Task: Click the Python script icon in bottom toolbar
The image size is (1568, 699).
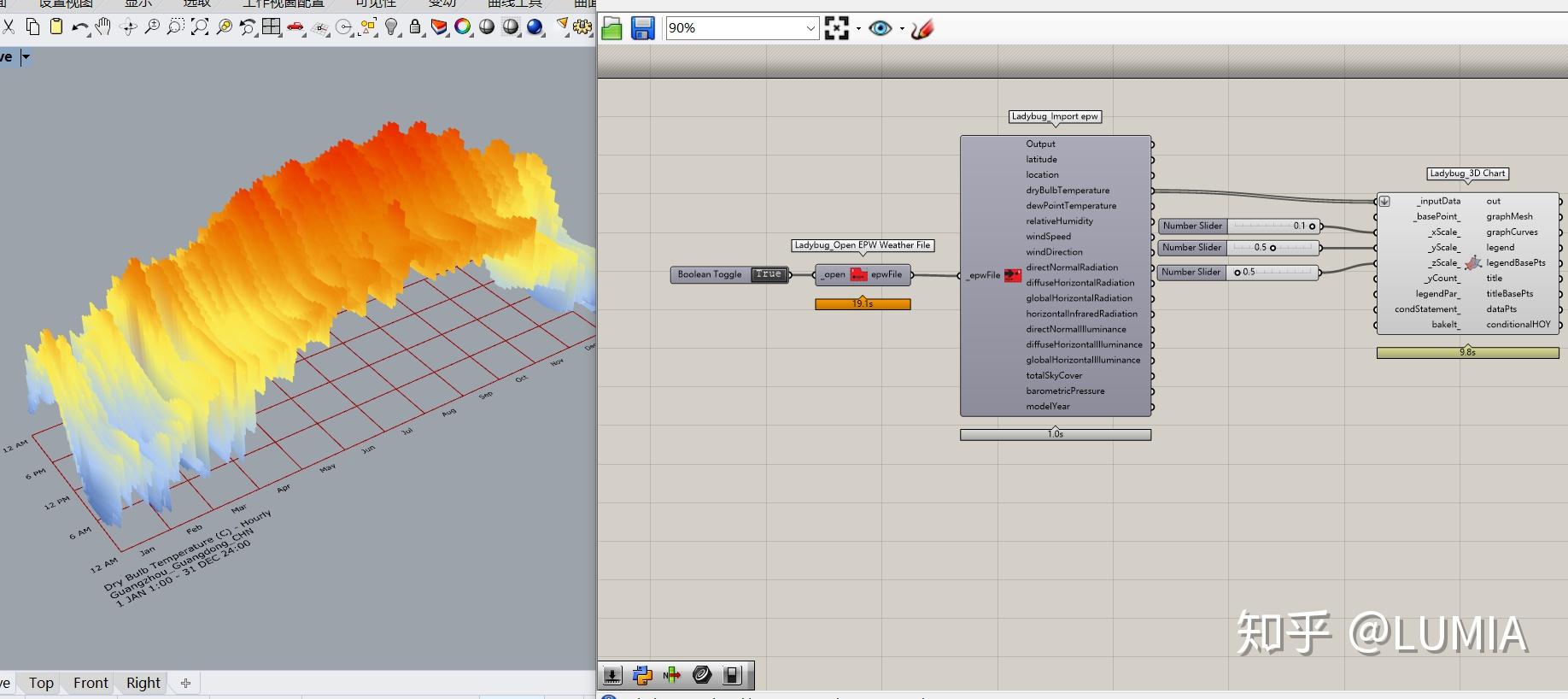Action: tap(642, 676)
